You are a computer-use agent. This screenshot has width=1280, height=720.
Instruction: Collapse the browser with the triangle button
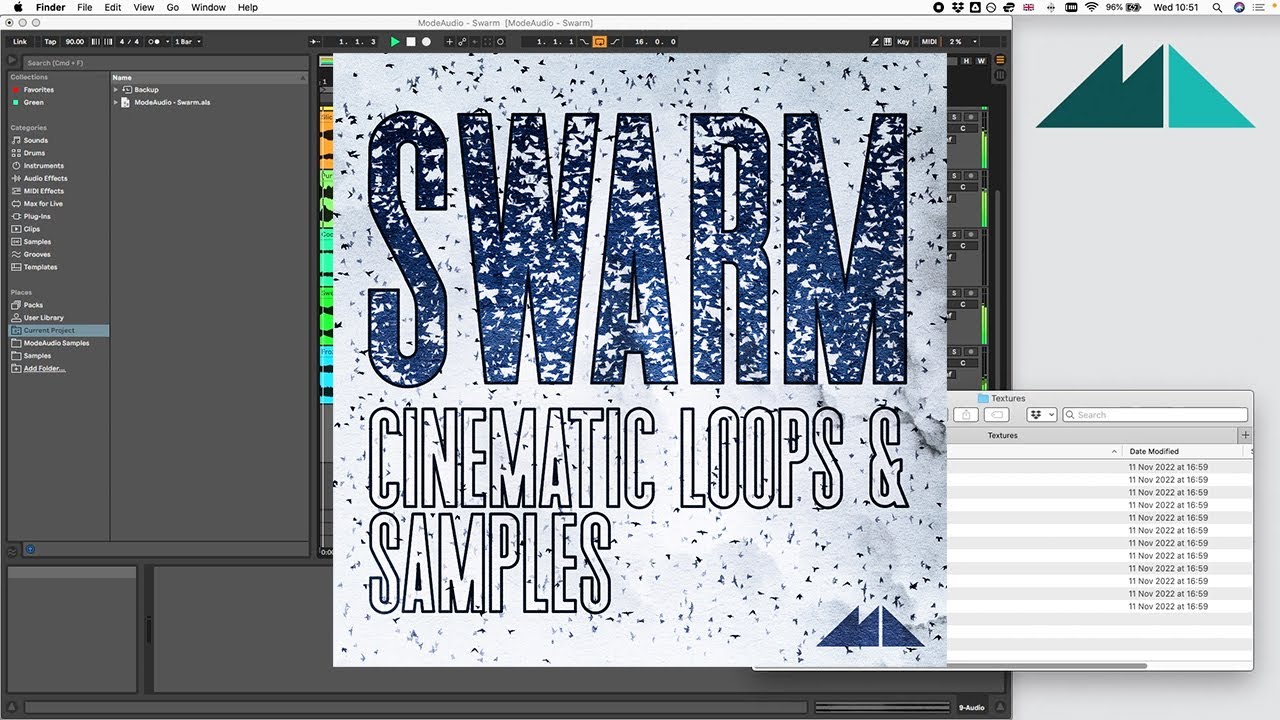[x=12, y=61]
